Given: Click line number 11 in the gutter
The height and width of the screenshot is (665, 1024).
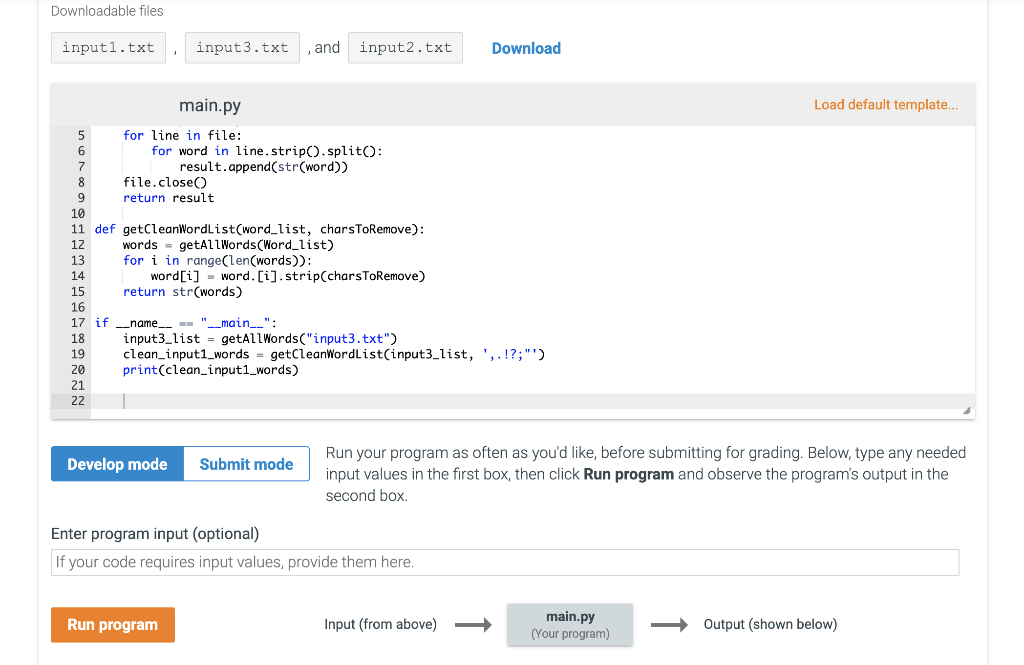Looking at the screenshot, I should click(x=77, y=228).
